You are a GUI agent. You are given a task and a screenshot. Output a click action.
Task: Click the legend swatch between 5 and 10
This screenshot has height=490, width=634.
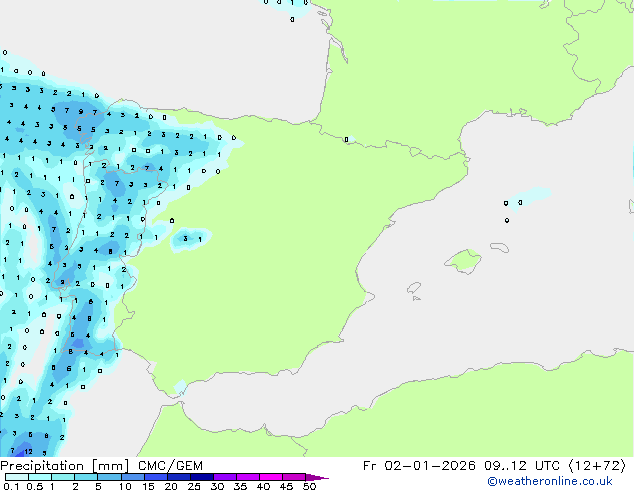(109, 477)
